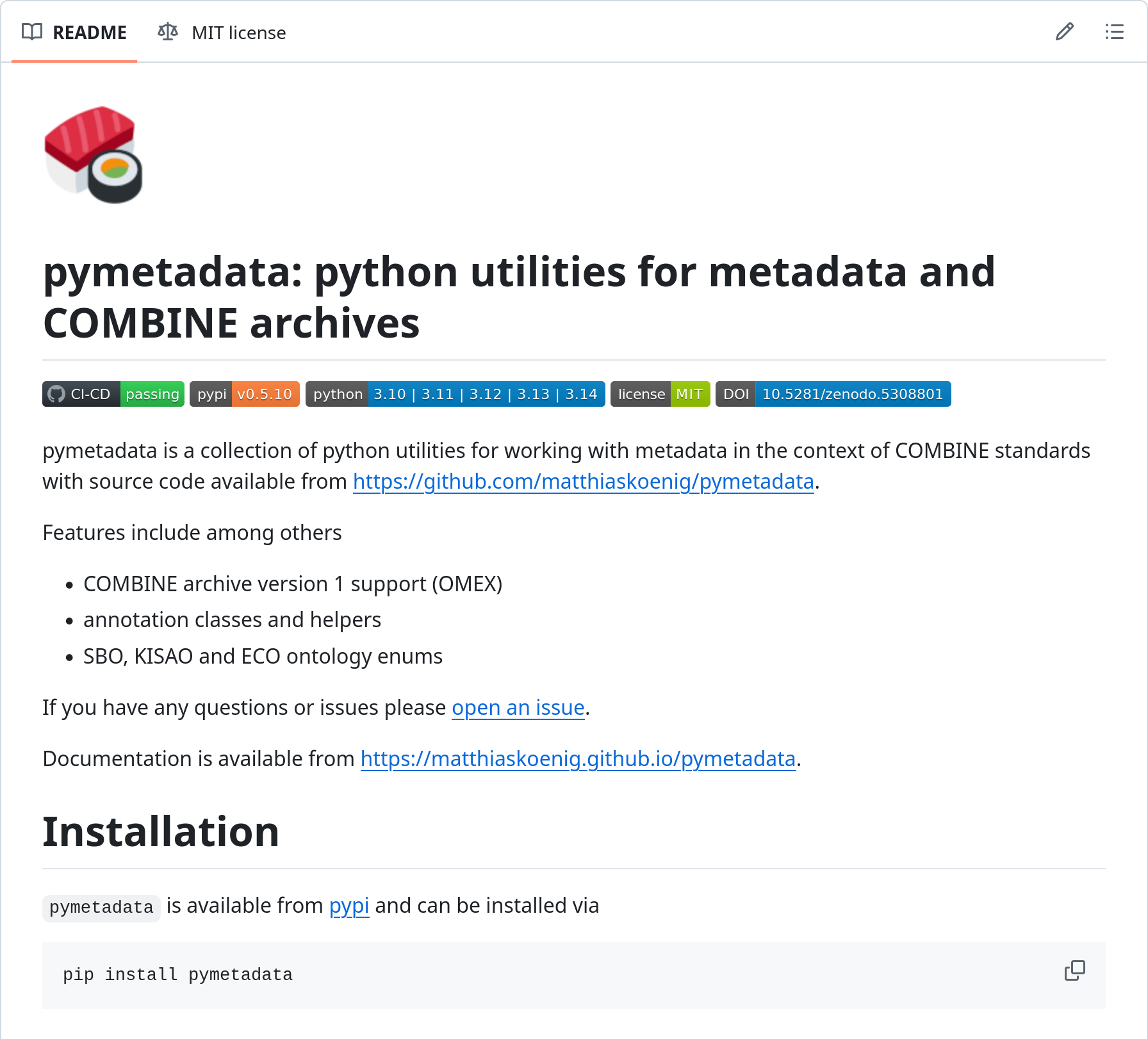Viewport: 1148px width, 1039px height.
Task: Click the sushi logo image
Action: click(94, 155)
